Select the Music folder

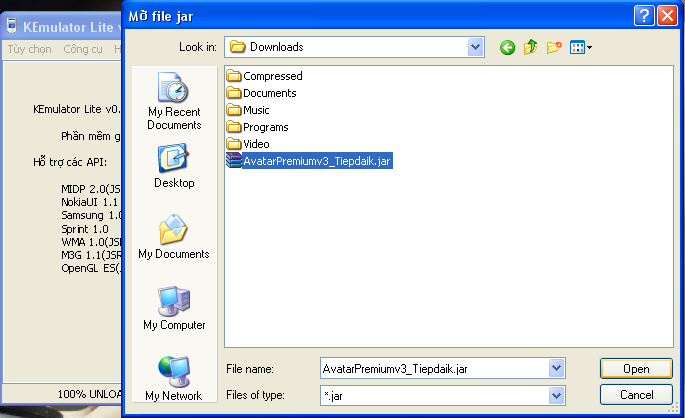[248, 110]
